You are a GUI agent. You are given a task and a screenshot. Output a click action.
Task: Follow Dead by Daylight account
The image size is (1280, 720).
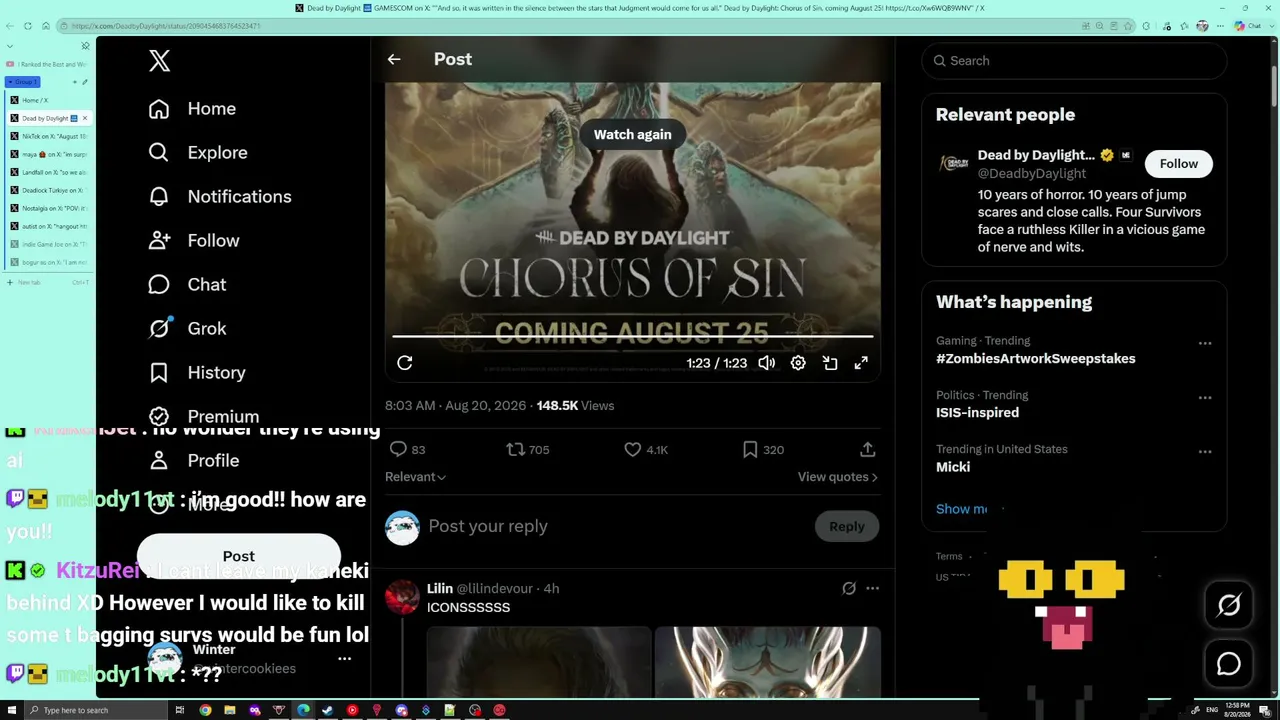(x=1179, y=164)
